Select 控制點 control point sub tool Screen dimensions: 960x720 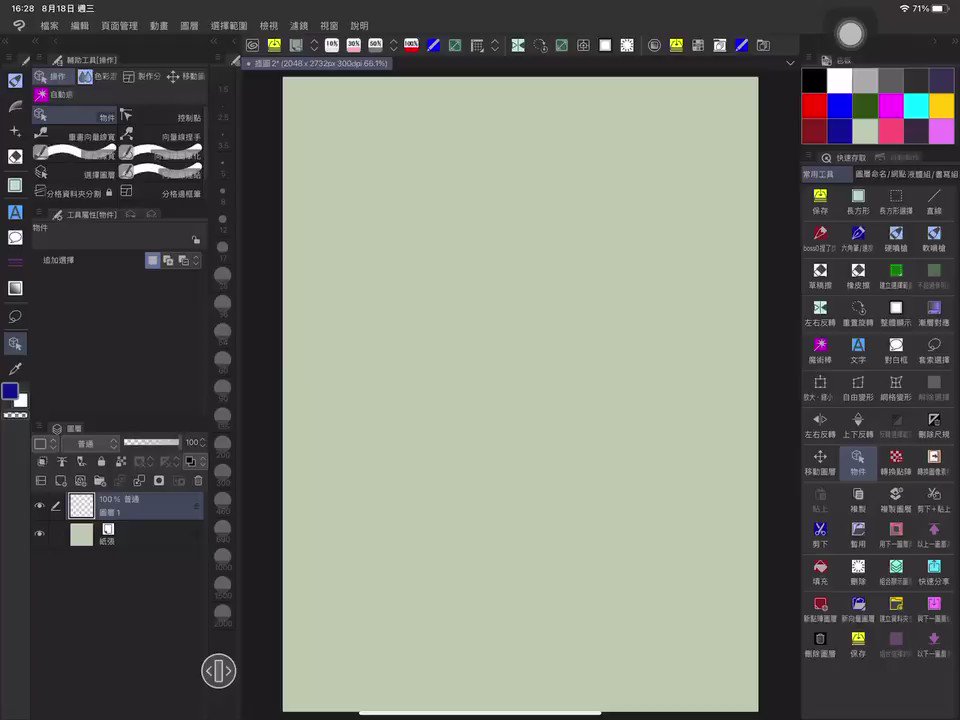pos(160,116)
